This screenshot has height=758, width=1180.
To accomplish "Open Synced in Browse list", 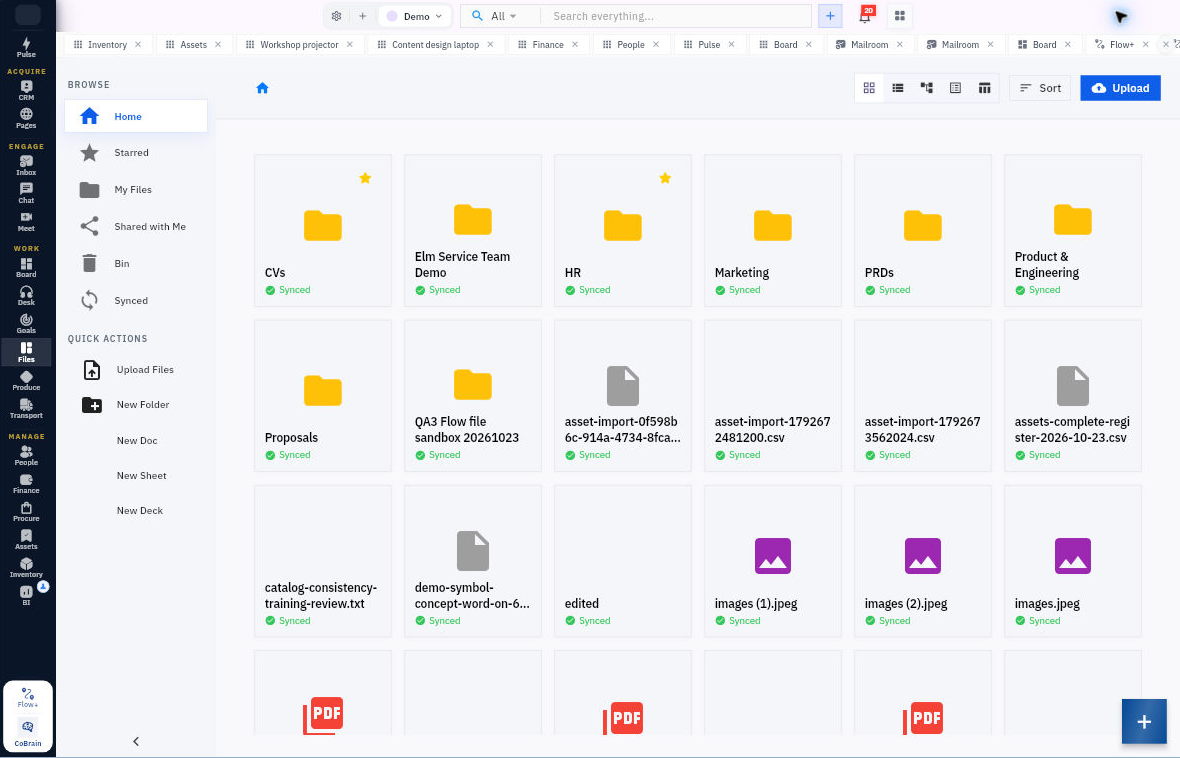I will click(136, 300).
